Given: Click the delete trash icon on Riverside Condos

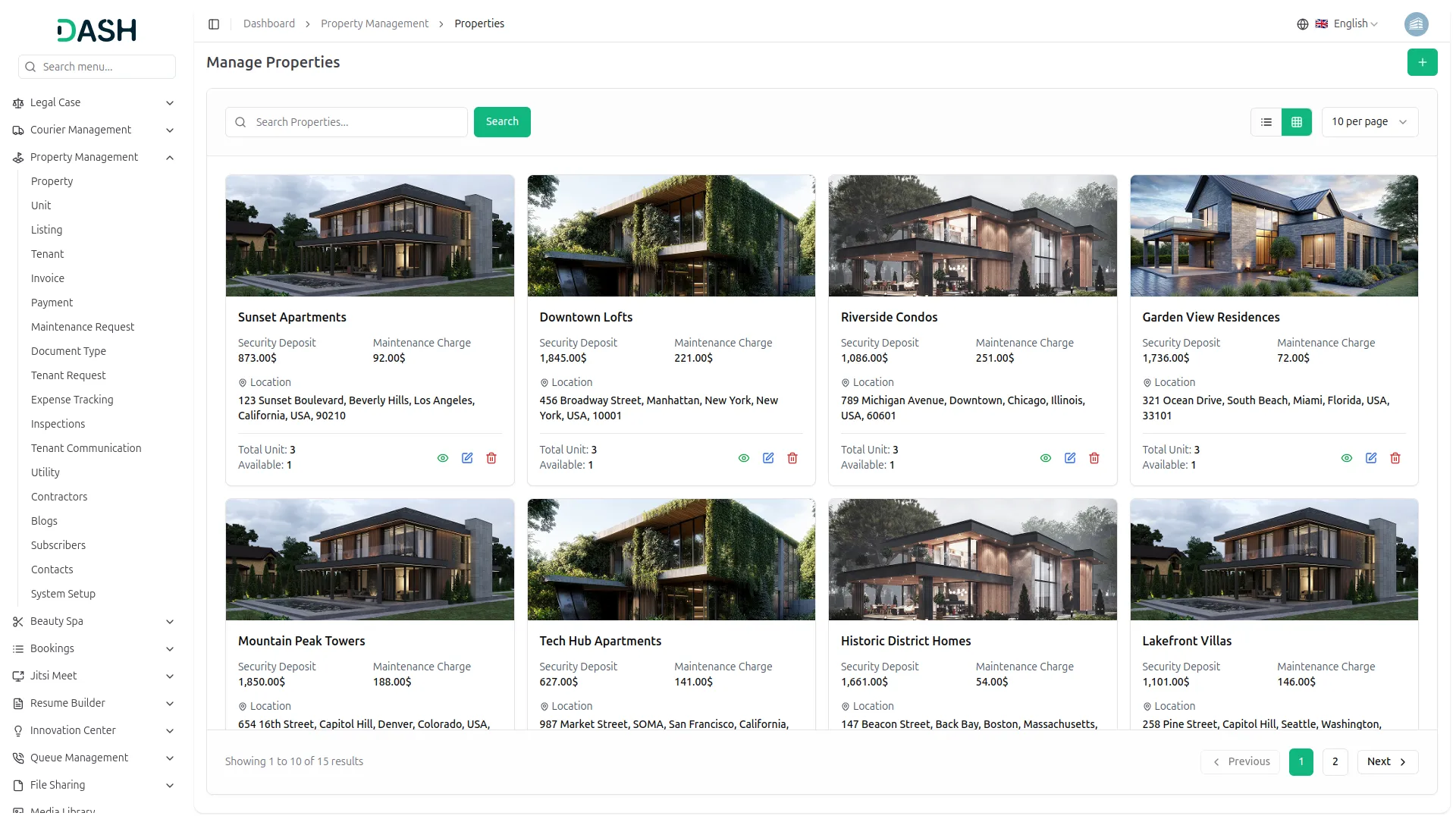Looking at the screenshot, I should point(1094,458).
